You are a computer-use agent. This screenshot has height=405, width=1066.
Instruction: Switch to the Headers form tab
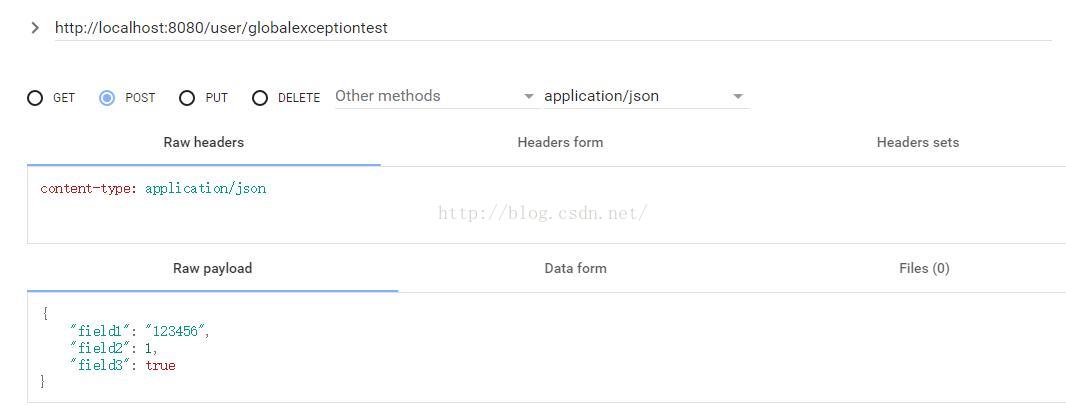pos(560,143)
